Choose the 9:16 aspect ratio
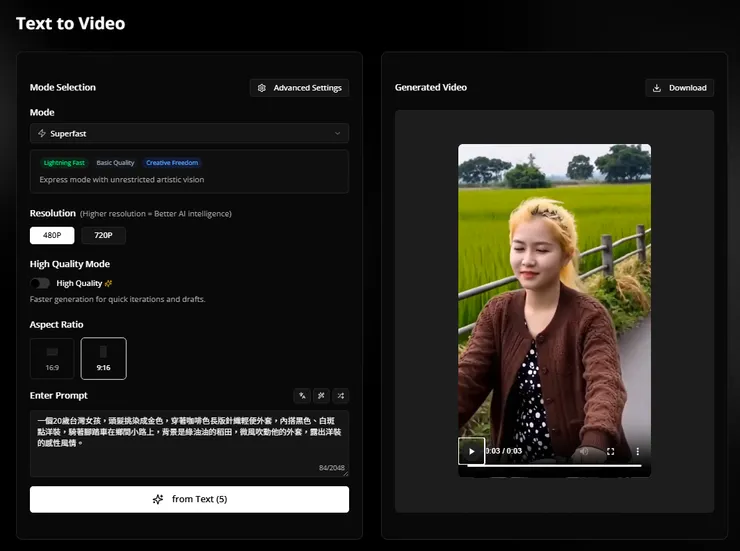Screen dimensions: 740x551 tap(103, 359)
